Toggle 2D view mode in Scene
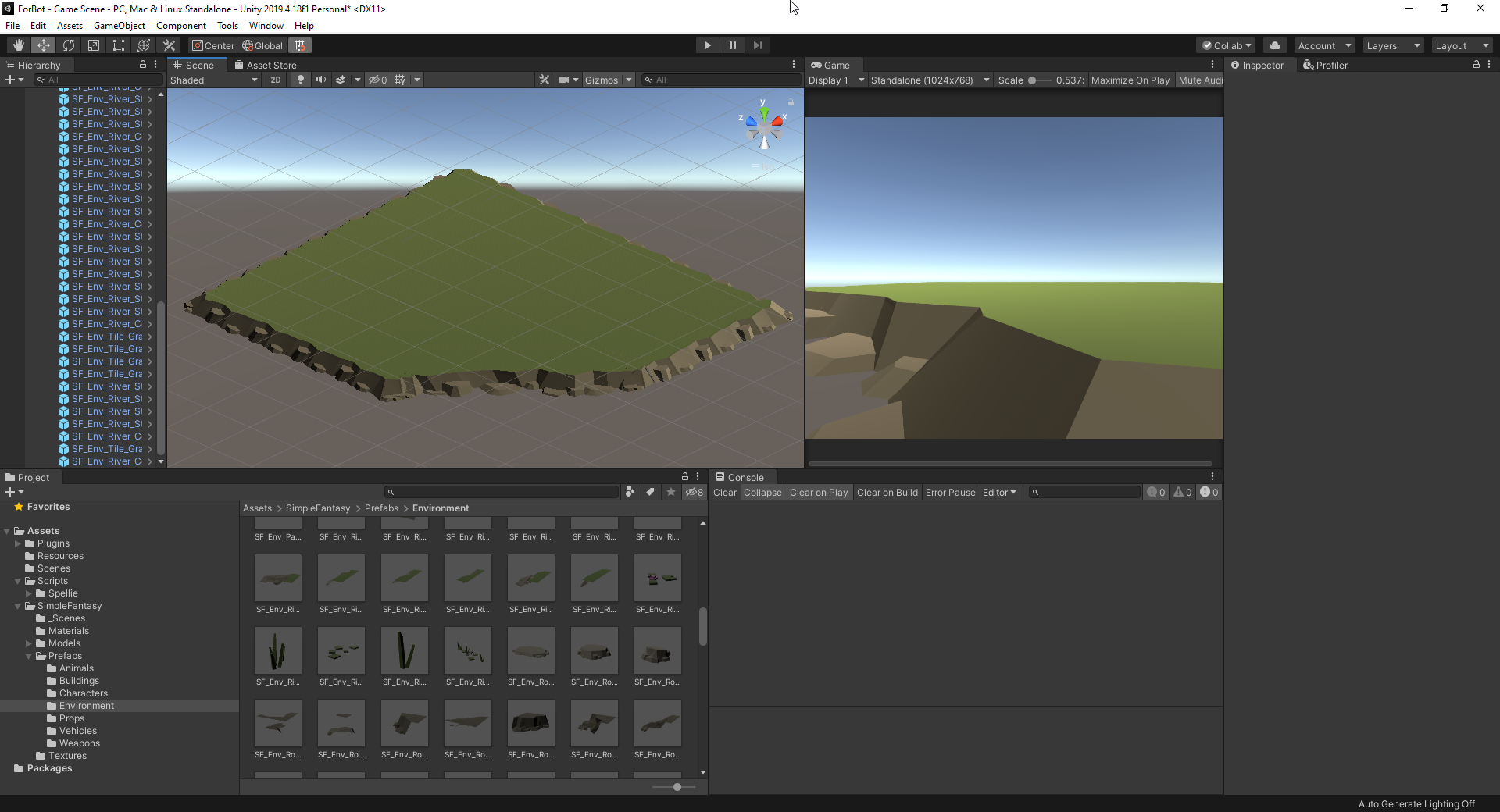 click(x=276, y=80)
